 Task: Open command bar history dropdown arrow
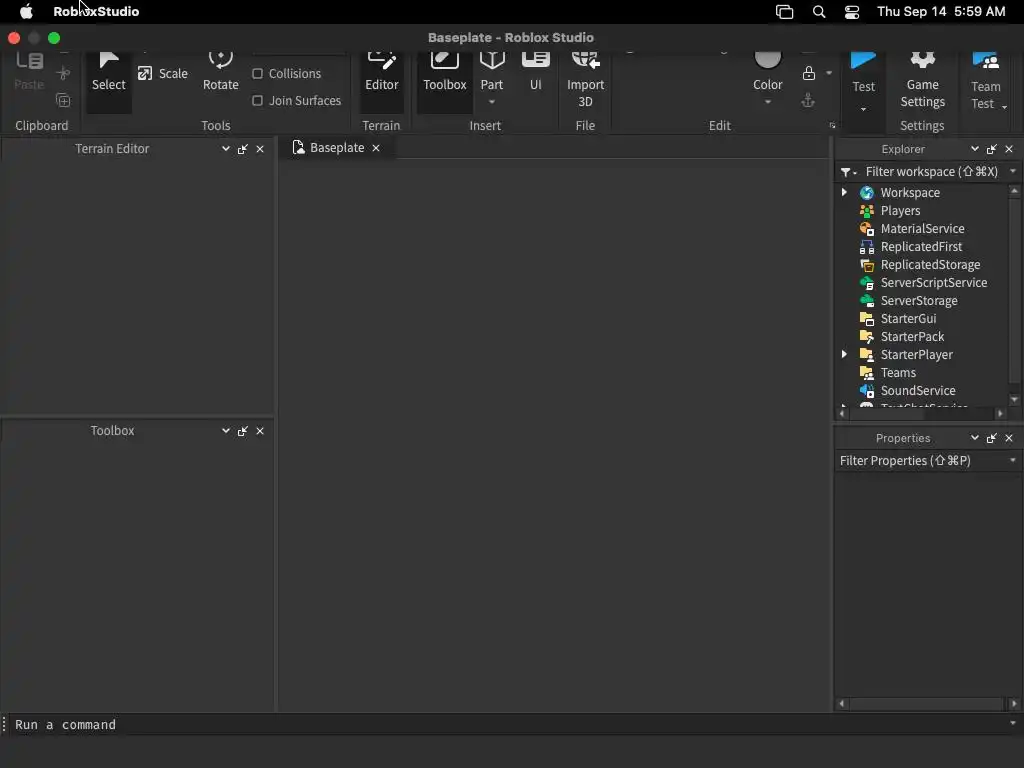click(1013, 723)
